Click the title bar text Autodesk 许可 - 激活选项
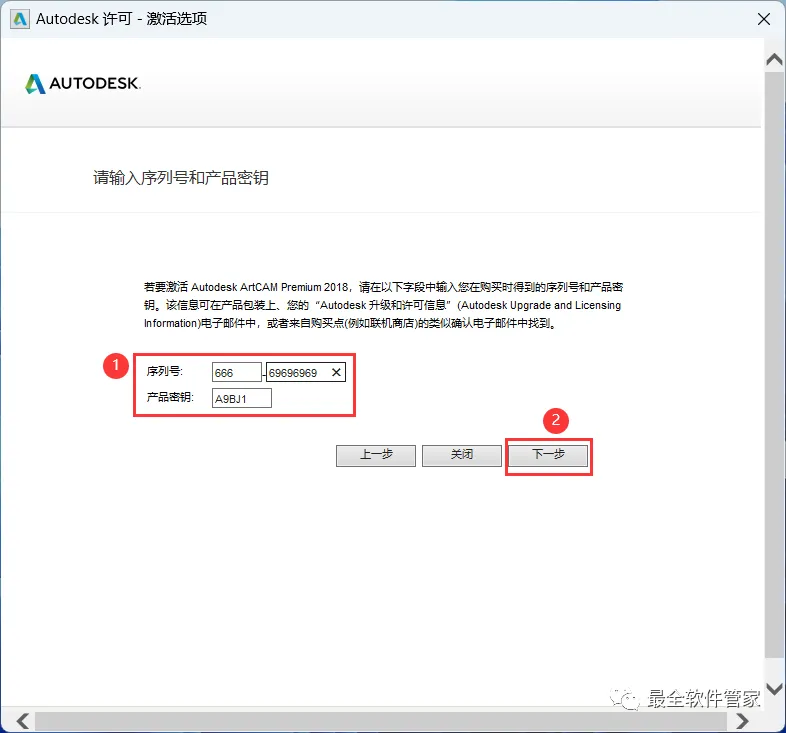This screenshot has width=786, height=733. [121, 19]
